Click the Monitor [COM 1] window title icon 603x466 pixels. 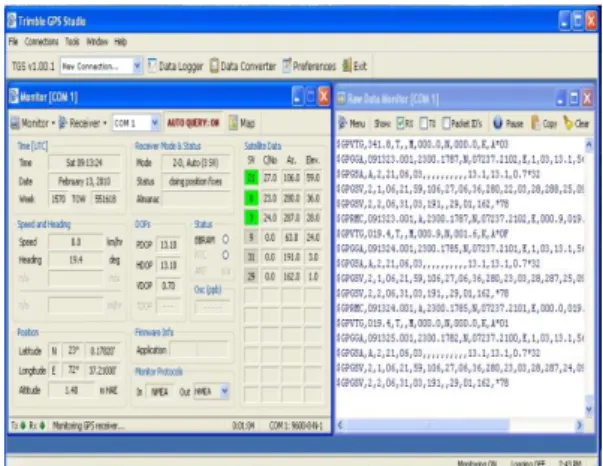[x=14, y=96]
